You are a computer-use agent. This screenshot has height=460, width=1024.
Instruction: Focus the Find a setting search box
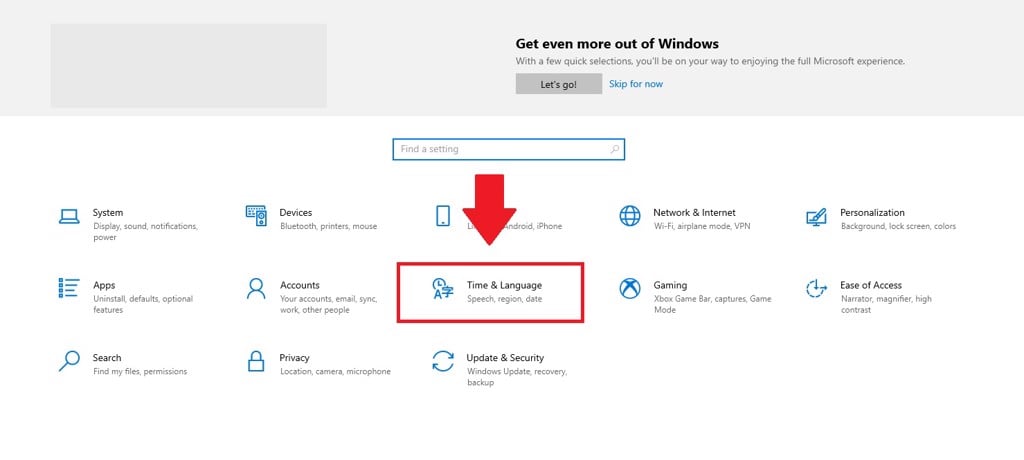pos(509,149)
